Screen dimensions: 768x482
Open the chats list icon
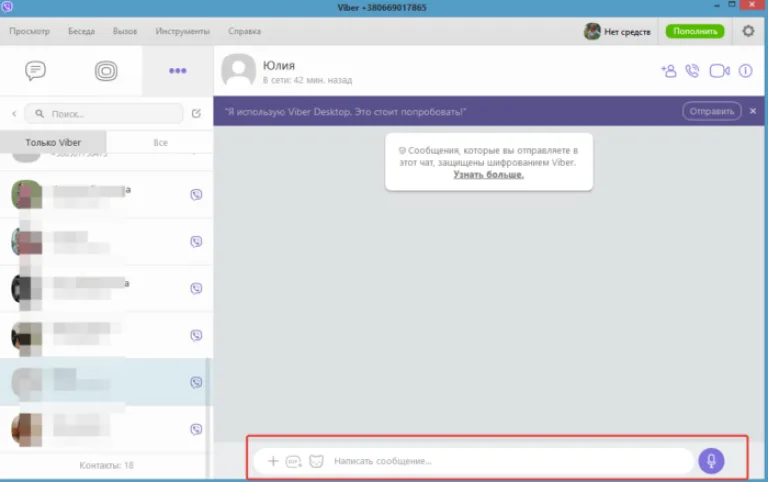[x=35, y=71]
